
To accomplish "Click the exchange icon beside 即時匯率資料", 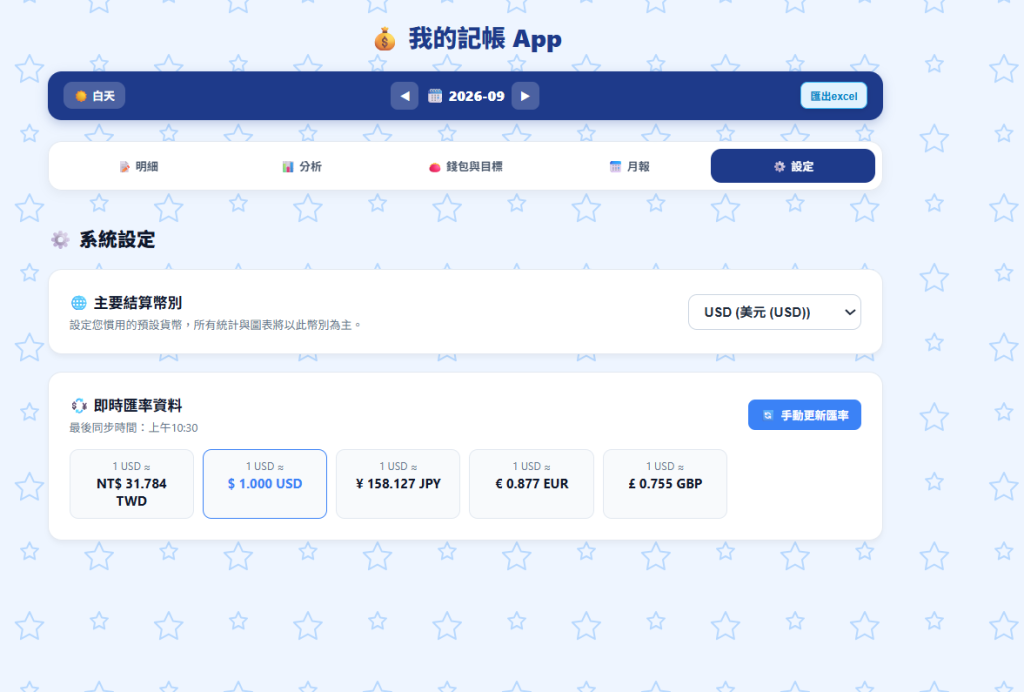I will [x=78, y=405].
